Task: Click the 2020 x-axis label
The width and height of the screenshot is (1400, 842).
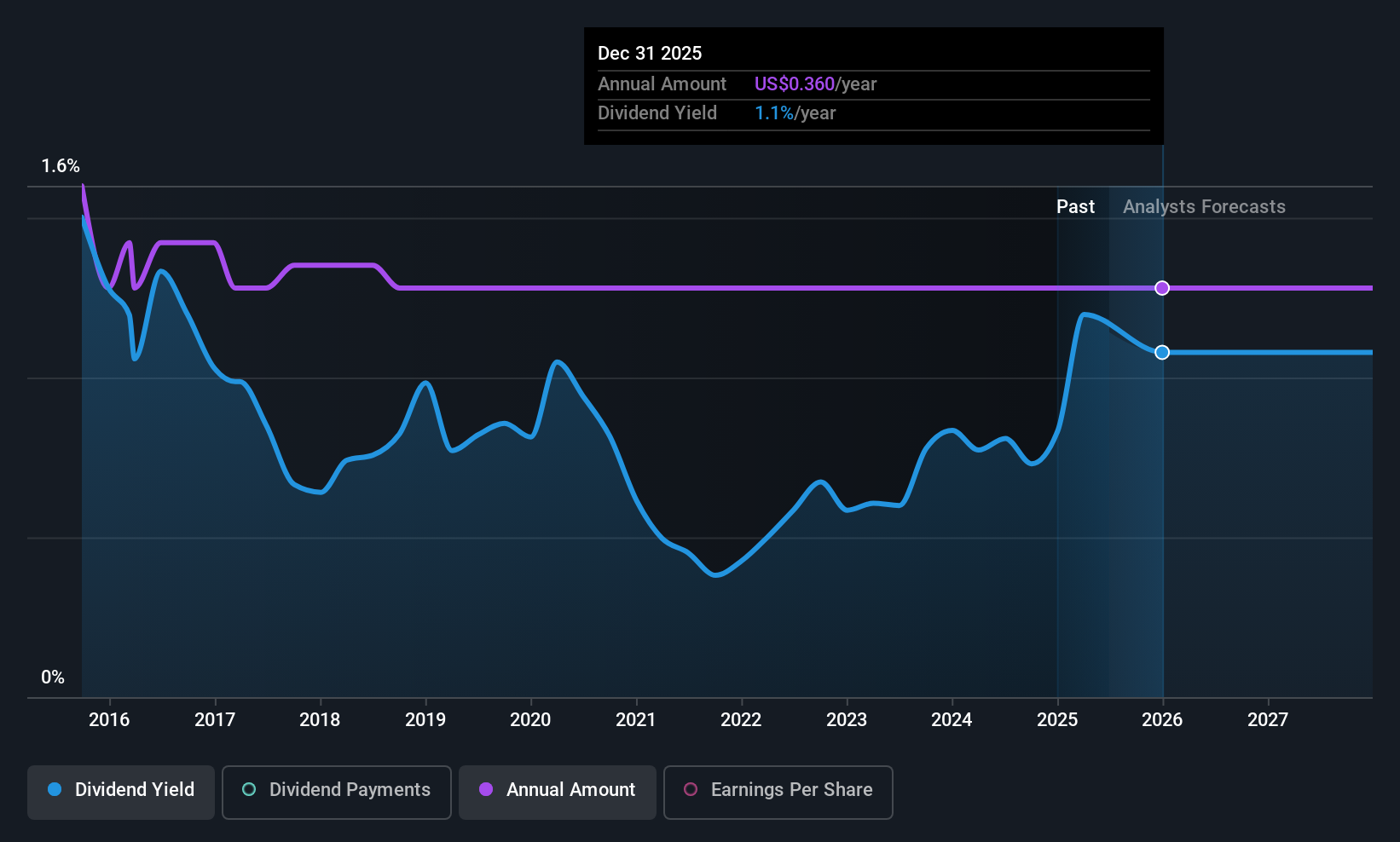Action: [x=530, y=719]
